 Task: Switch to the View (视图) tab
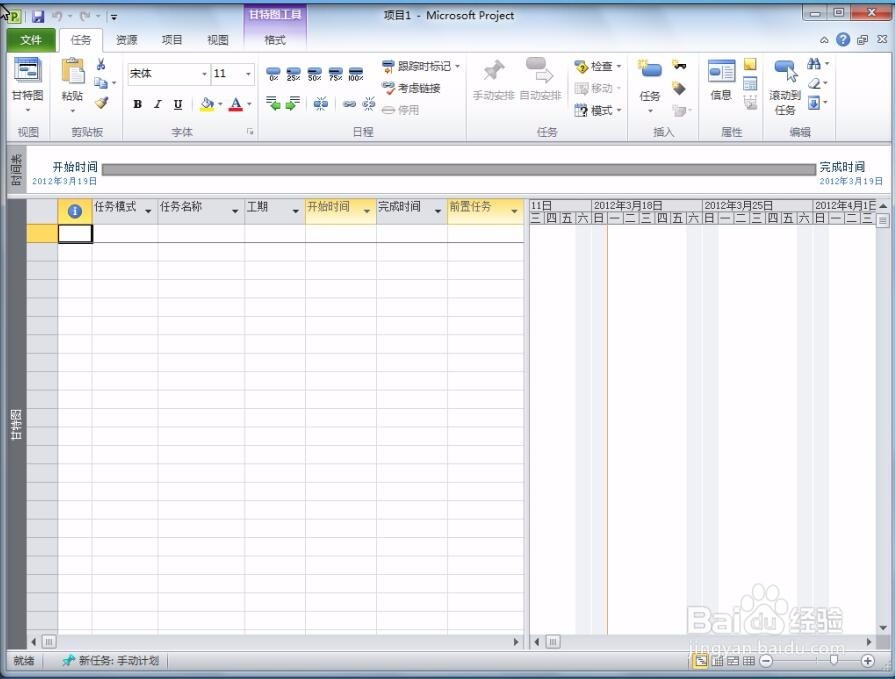(217, 40)
